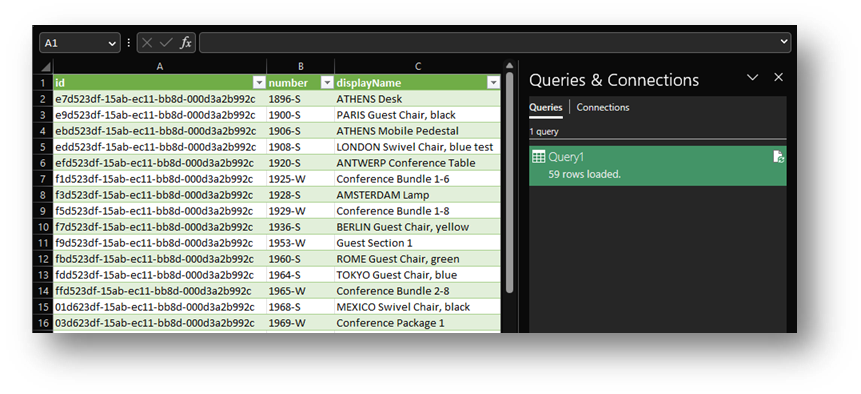Select row 1 header
Image resolution: width=861 pixels, height=394 pixels.
(43, 83)
